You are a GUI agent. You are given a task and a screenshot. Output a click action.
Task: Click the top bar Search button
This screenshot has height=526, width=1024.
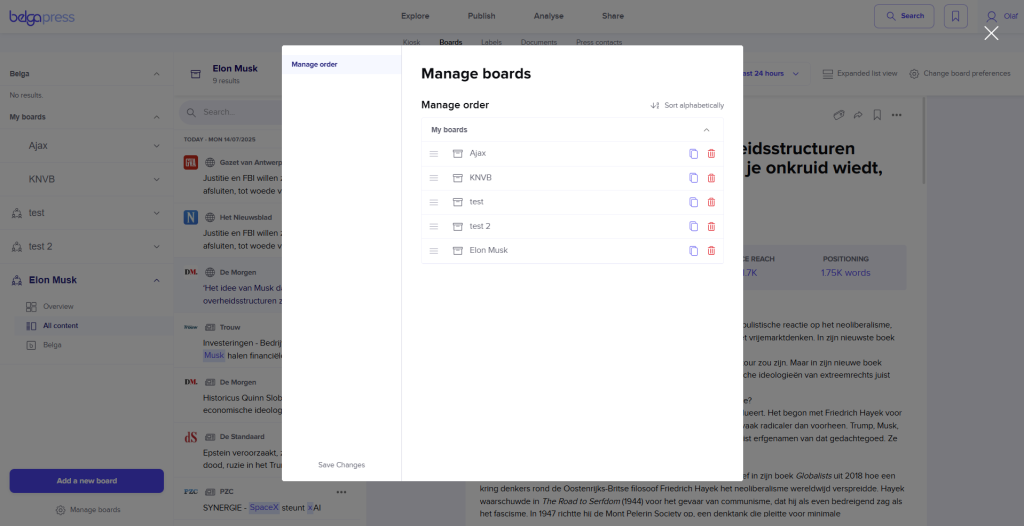point(903,16)
